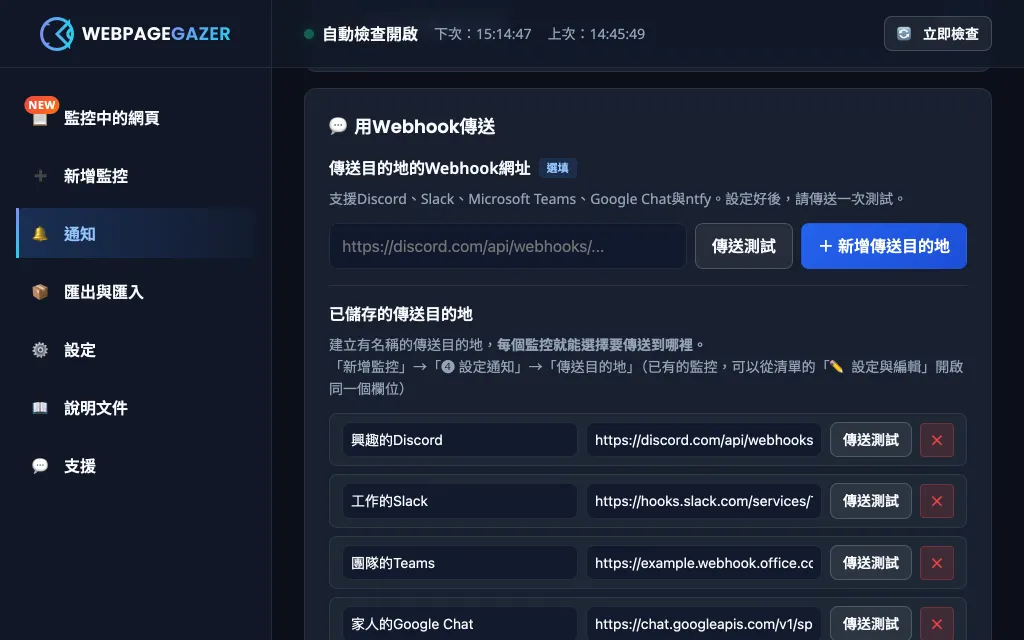1024x640 pixels.
Task: Edit the webhook.office.com URL field
Action: tap(704, 562)
